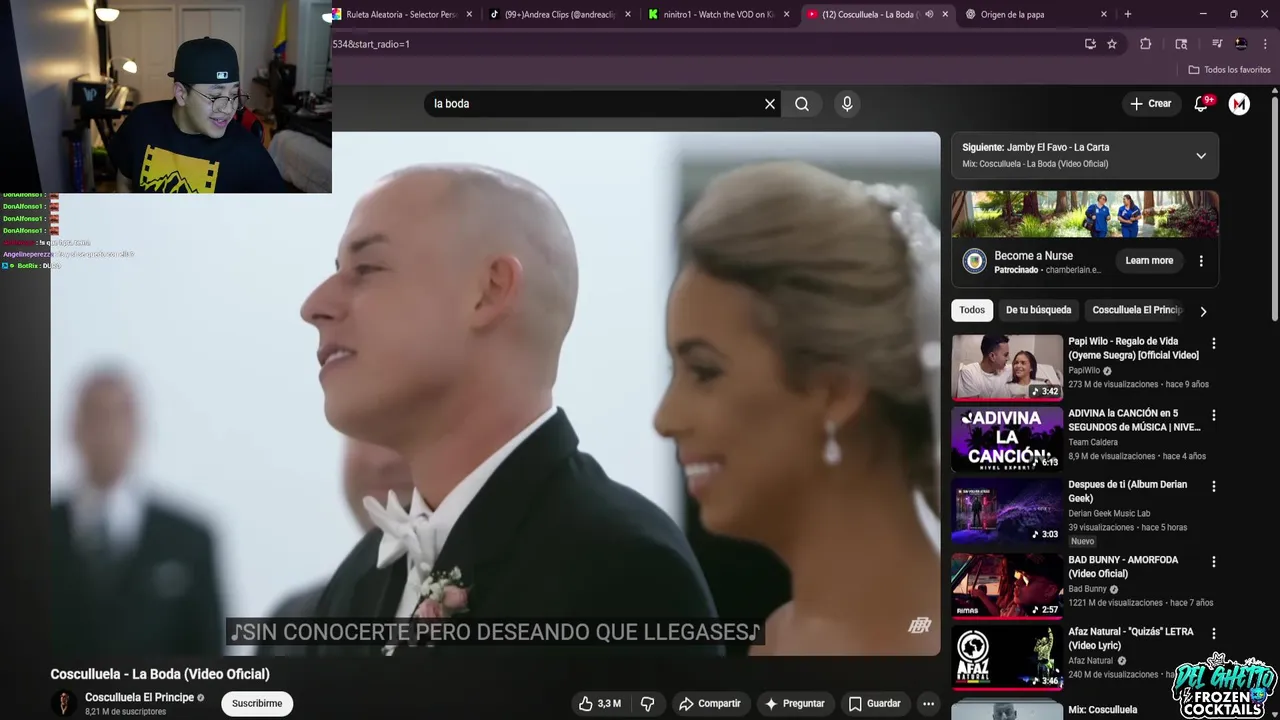Image resolution: width=1280 pixels, height=720 pixels.
Task: Open the Chrome profile avatar icon
Action: click(1241, 44)
